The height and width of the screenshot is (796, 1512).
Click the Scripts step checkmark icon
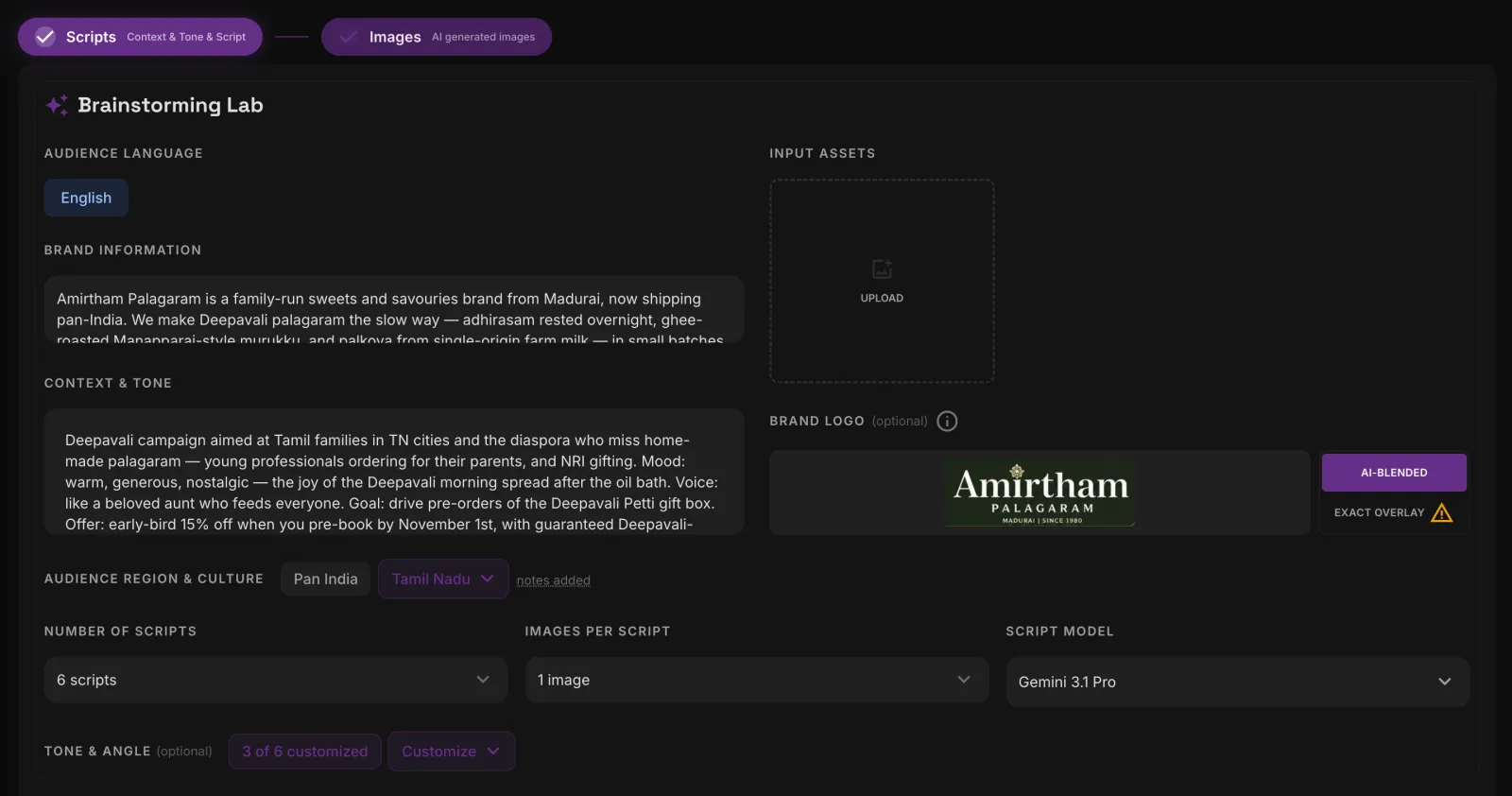tap(45, 37)
